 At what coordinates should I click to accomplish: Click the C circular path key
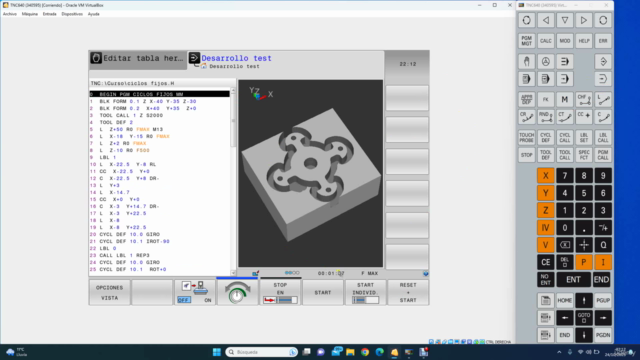click(603, 117)
